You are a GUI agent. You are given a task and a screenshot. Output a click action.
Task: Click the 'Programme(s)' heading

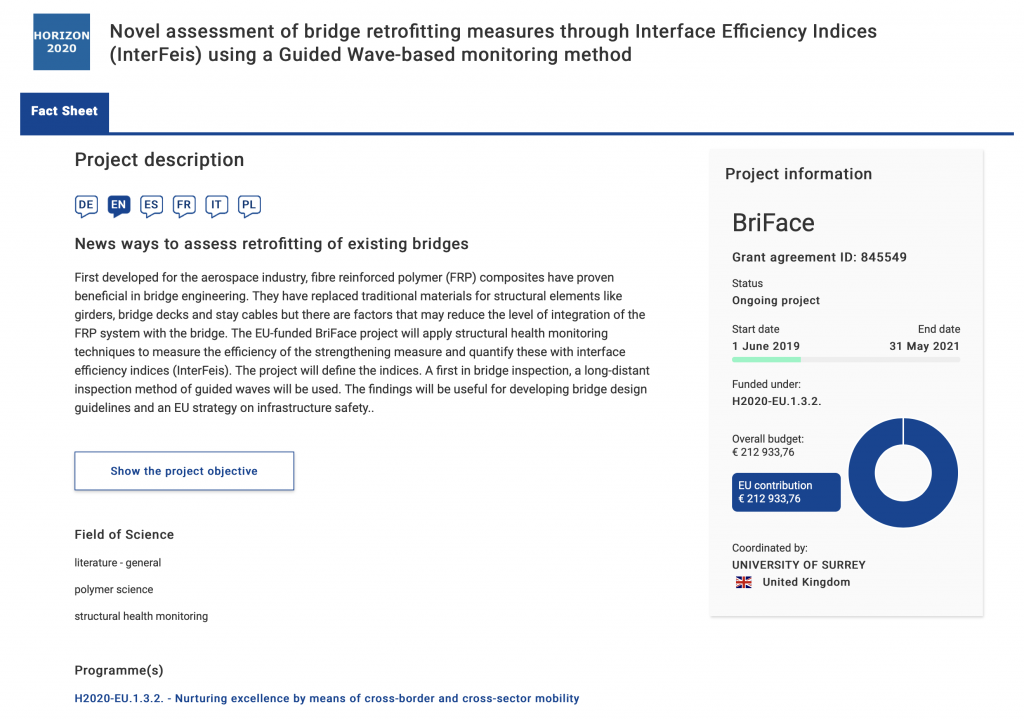[x=119, y=670]
